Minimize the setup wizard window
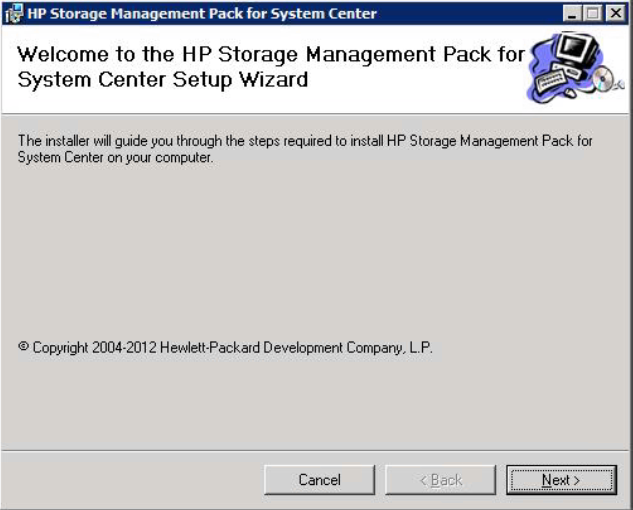633x510 pixels. (573, 14)
